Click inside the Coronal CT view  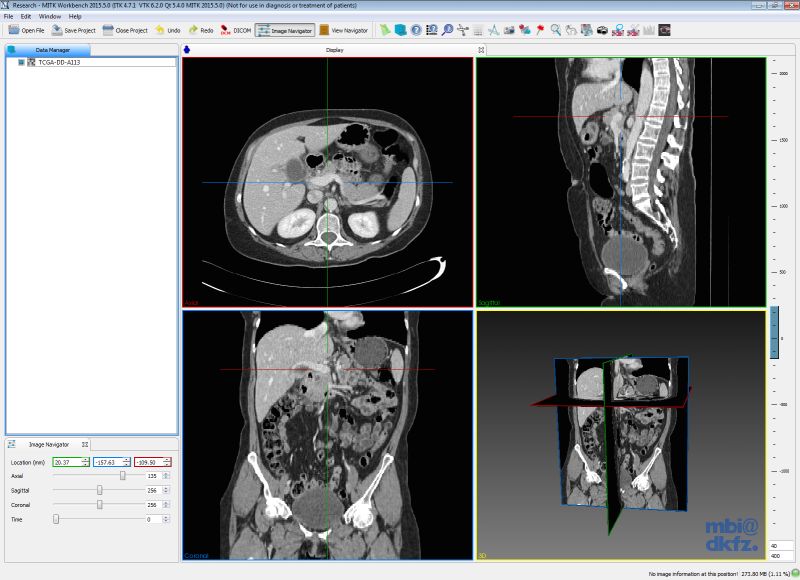(328, 435)
